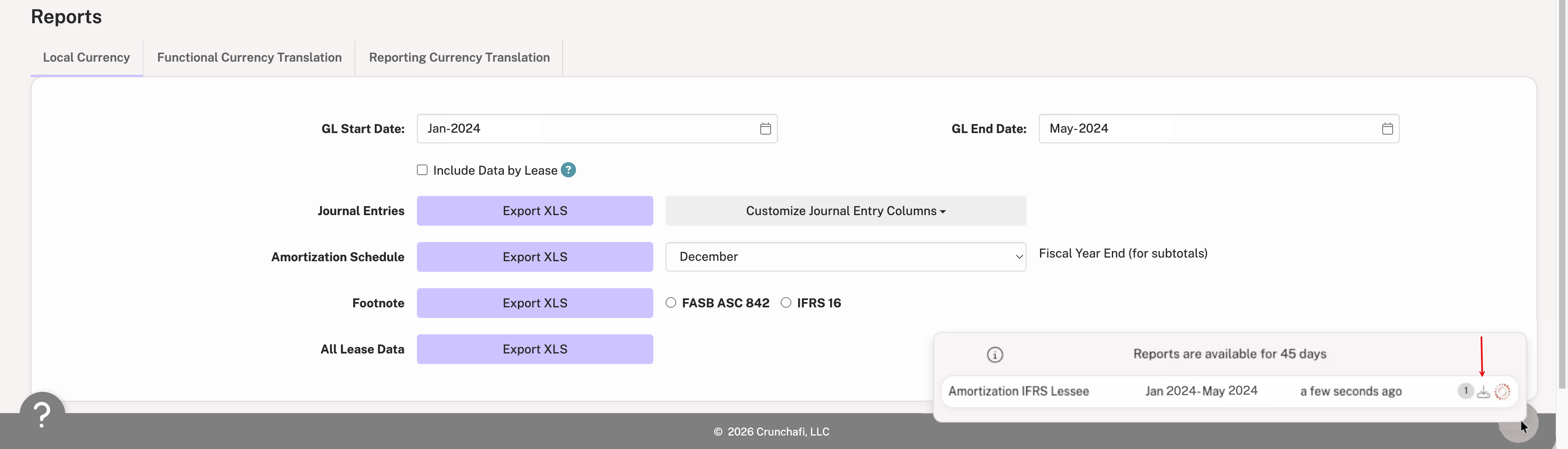Export All Lease Data as XLS
The width and height of the screenshot is (1568, 449).
[x=535, y=349]
